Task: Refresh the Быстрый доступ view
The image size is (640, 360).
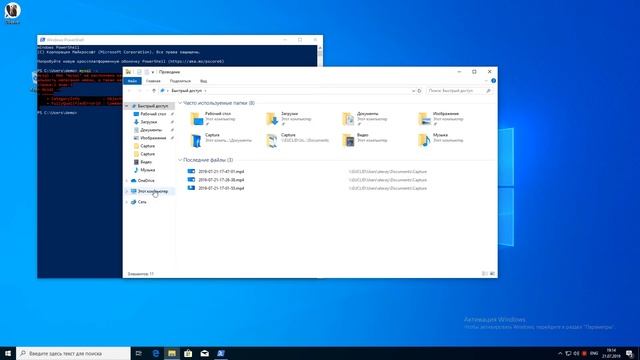Action: [x=419, y=91]
